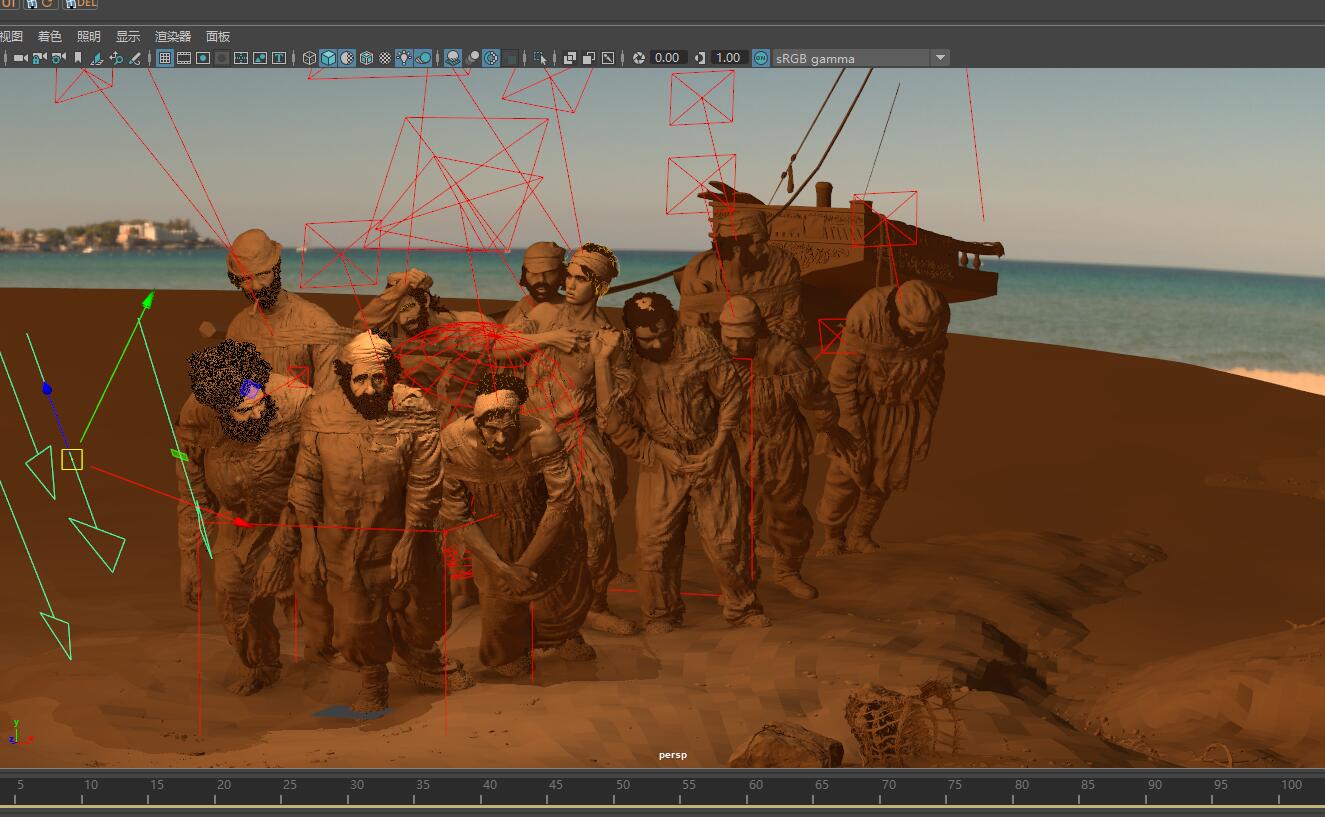Click the yellow square manipulator handle in viewport
1325x817 pixels.
click(72, 459)
